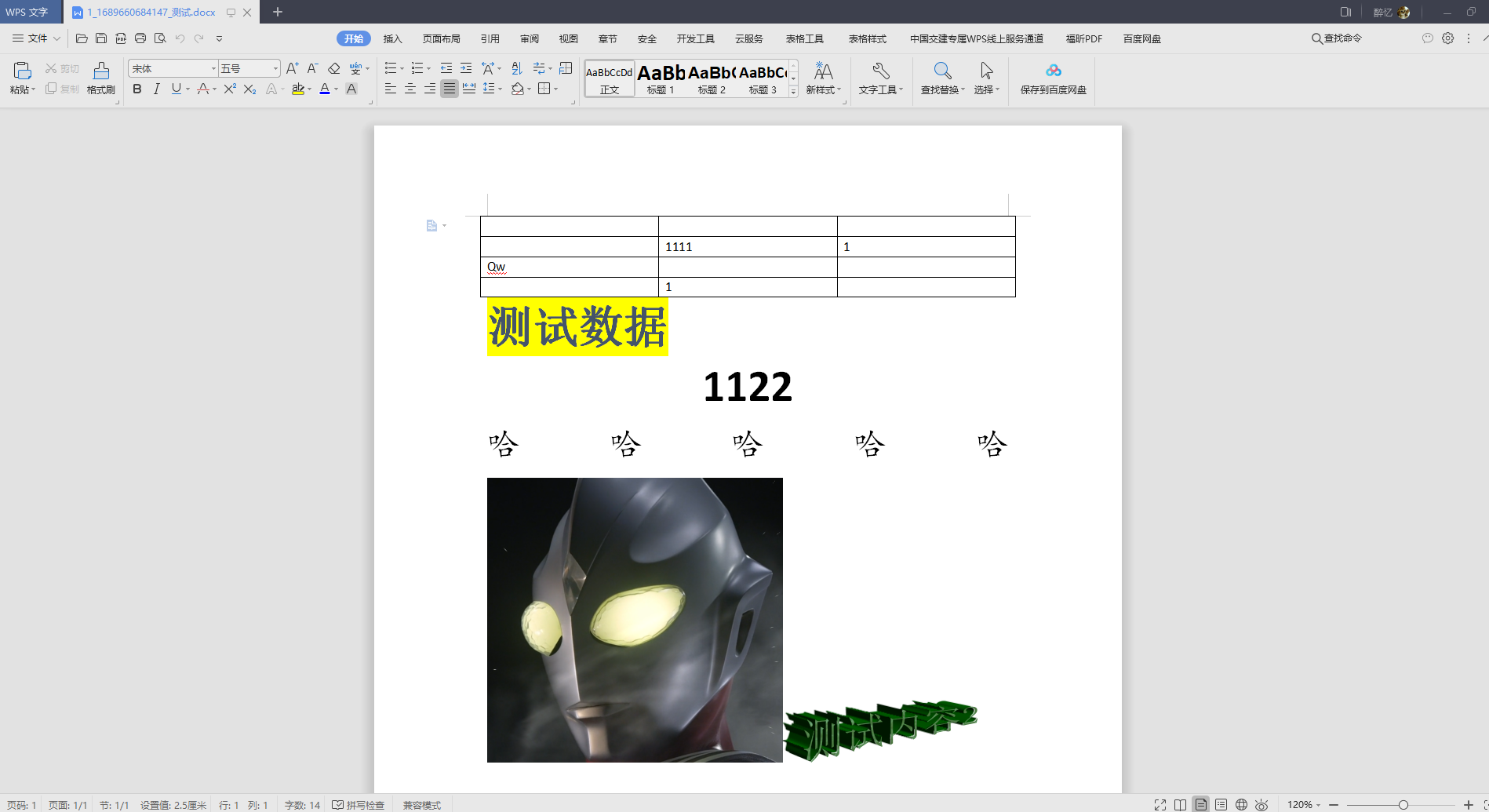Viewport: 1489px width, 812px height.
Task: Decrease the font size
Action: (x=312, y=68)
